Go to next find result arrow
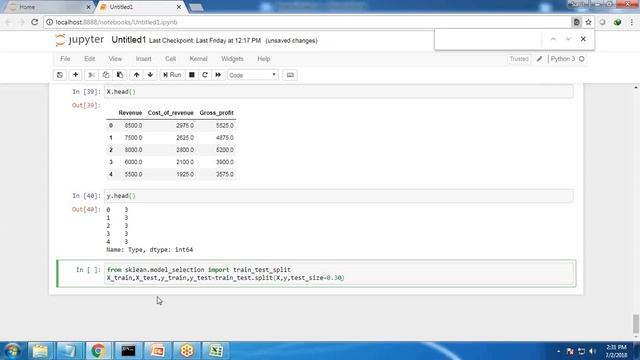Screen dimensions: 640x360 (x=568, y=39)
